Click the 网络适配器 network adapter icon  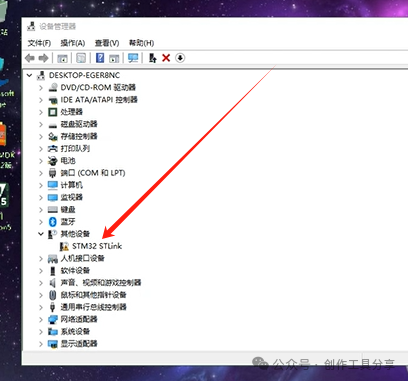pos(53,319)
